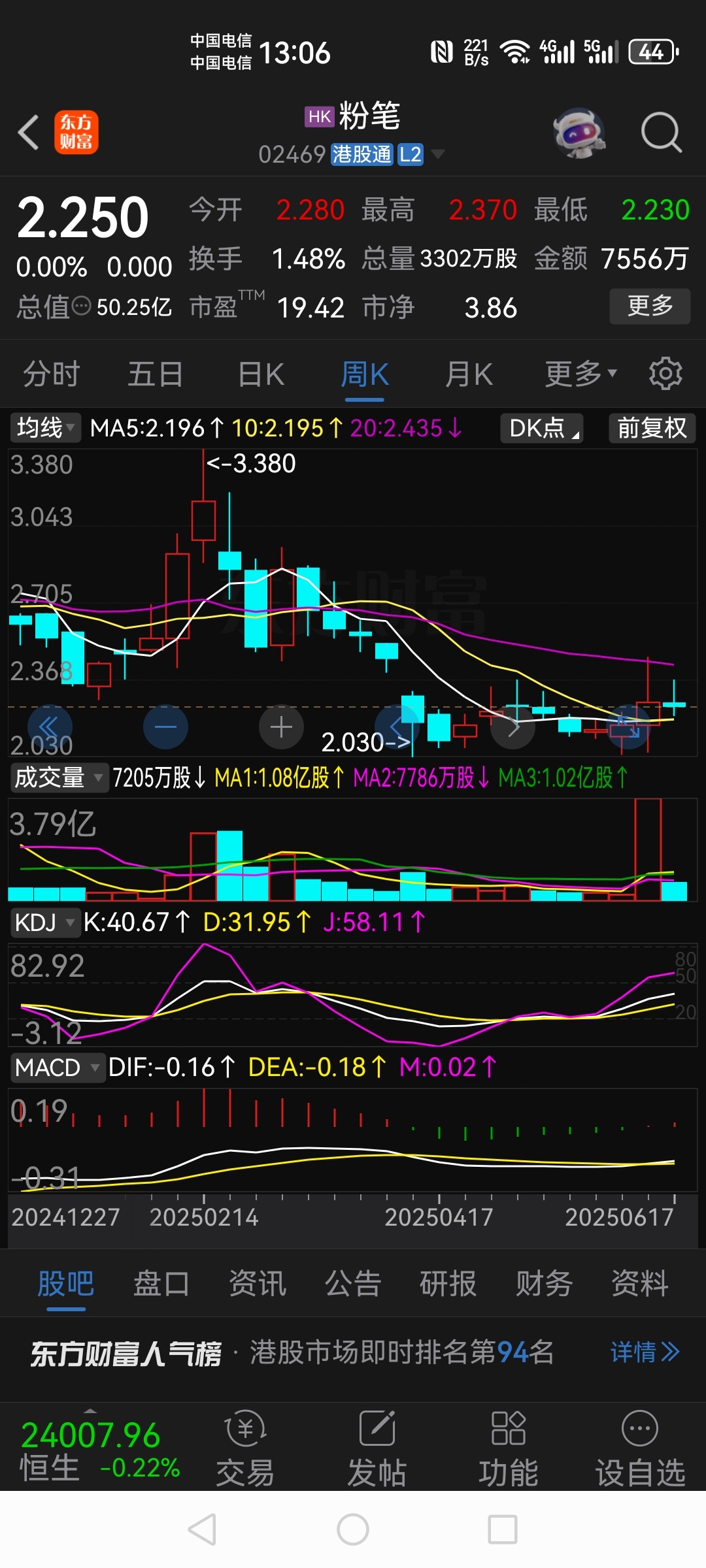706x1568 pixels.
Task: Open the 均线 indicator dropdown
Action: pos(45,428)
